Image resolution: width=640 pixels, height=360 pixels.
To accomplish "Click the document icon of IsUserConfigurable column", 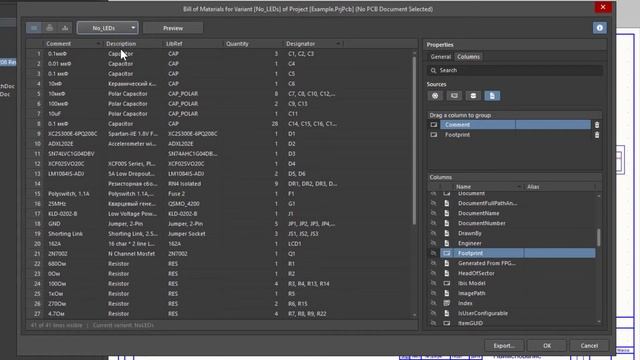I will pos(447,313).
